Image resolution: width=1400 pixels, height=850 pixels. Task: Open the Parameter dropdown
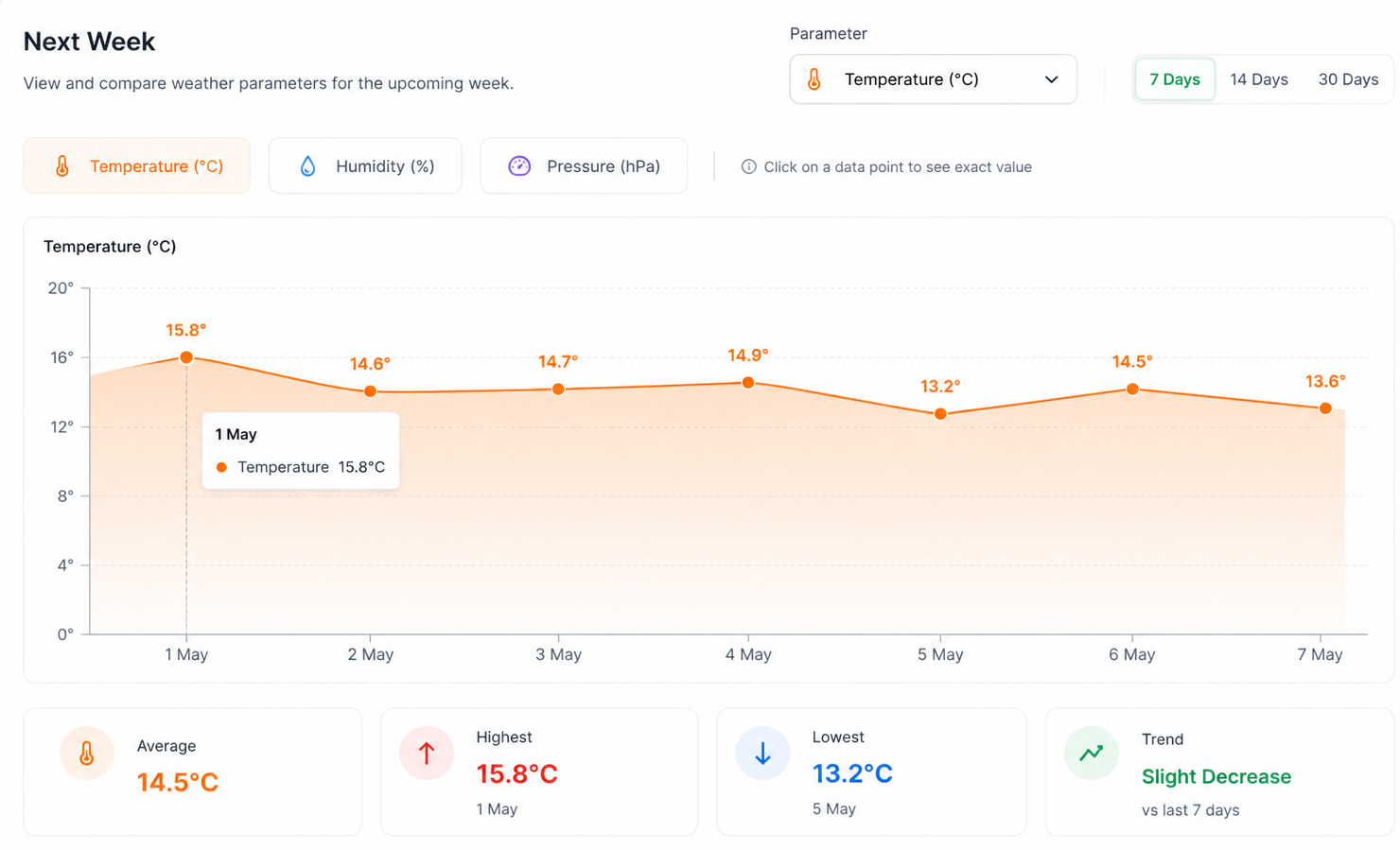933,79
